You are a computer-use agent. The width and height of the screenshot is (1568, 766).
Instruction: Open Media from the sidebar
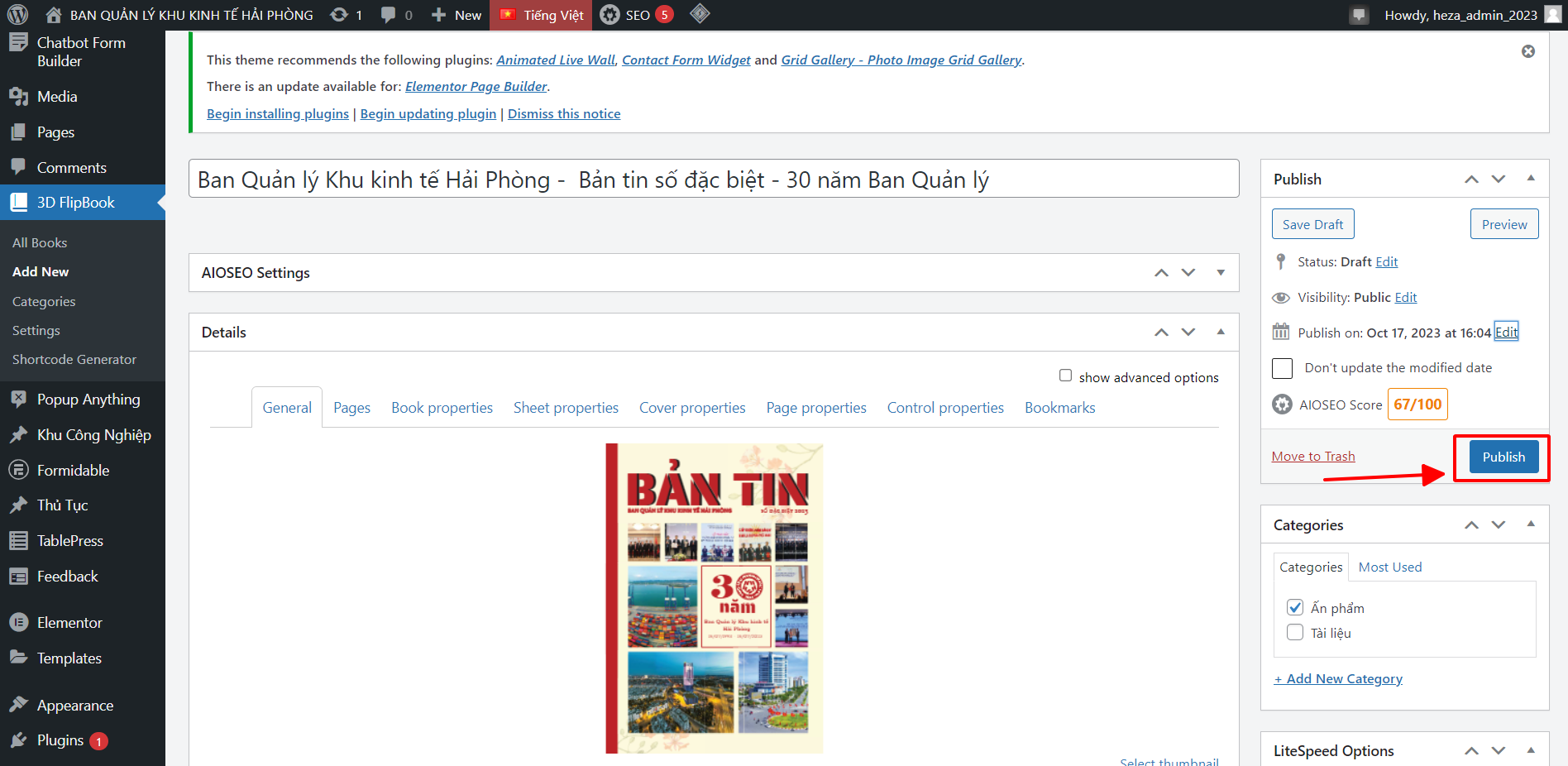point(56,97)
